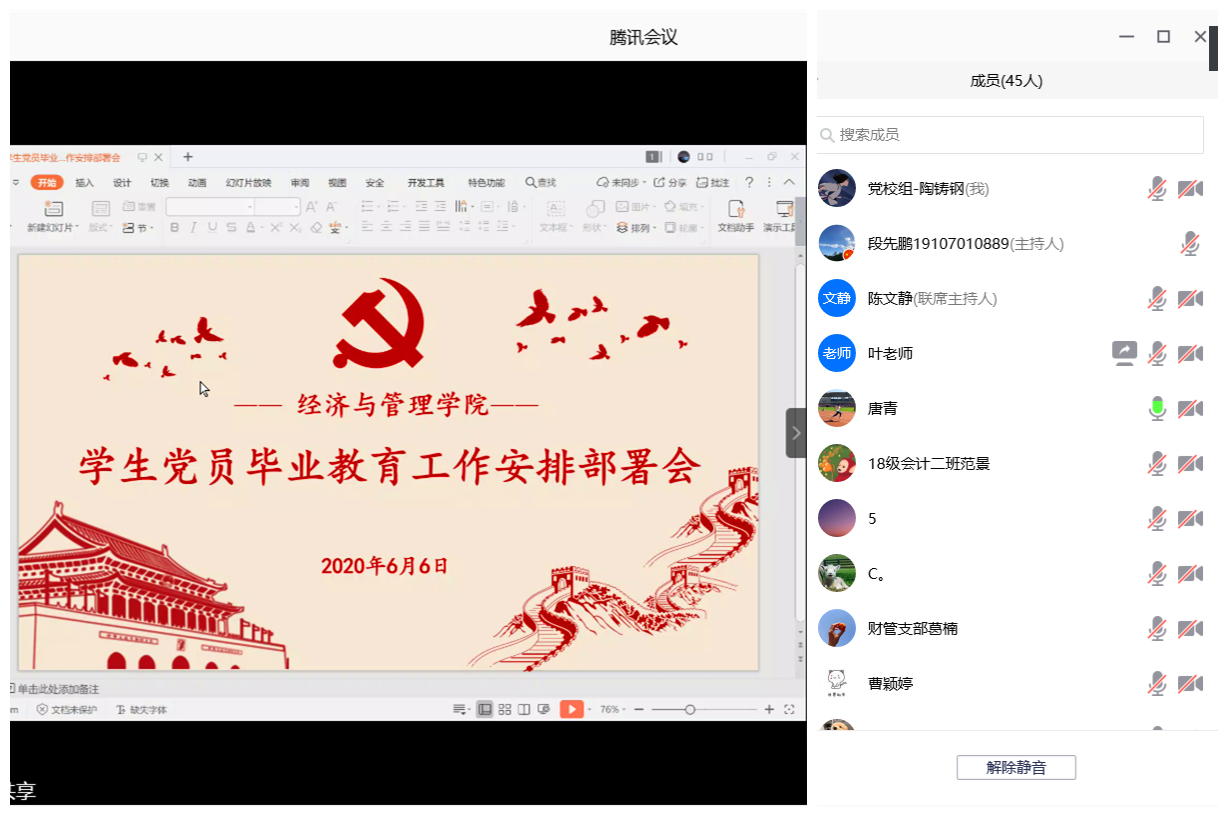This screenshot has height=817, width=1228.
Task: Toggle the camera icon for 陈文静
Action: (x=1190, y=298)
